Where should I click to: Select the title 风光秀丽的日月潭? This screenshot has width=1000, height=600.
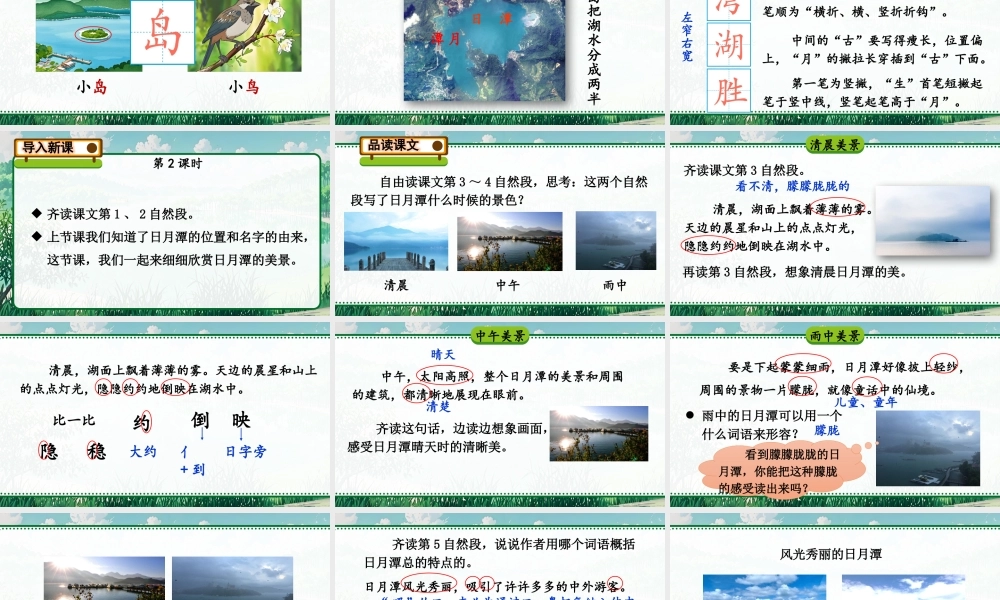831,555
